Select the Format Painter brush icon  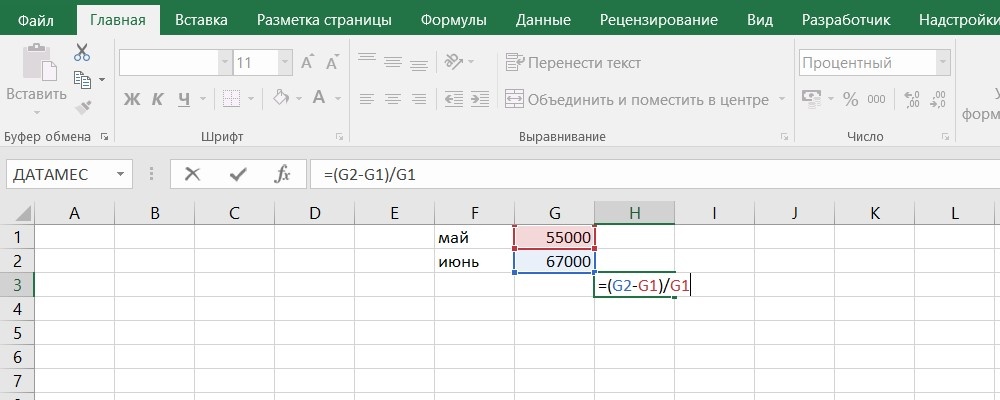(x=82, y=107)
